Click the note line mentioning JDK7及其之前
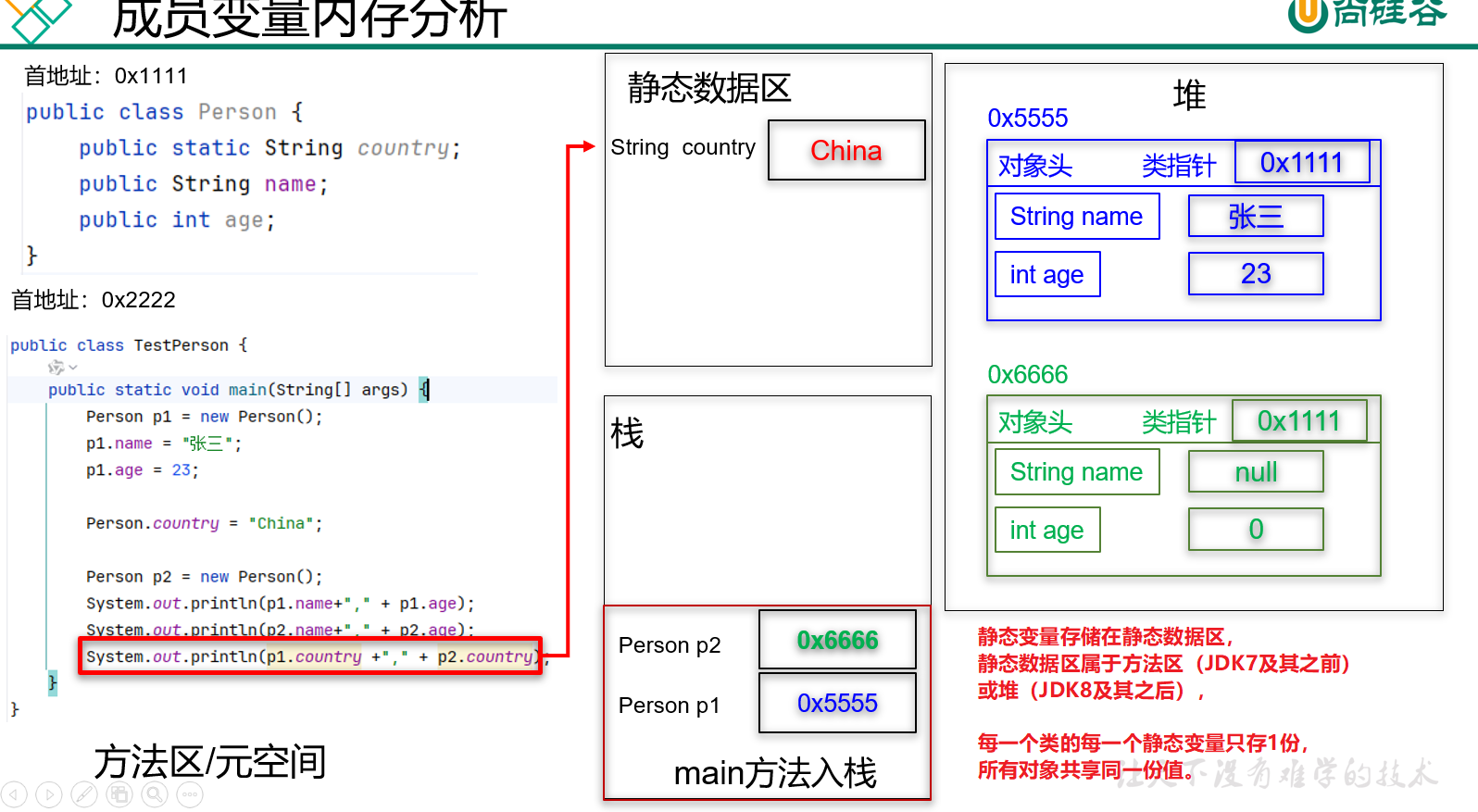1478x812 pixels. click(1164, 664)
